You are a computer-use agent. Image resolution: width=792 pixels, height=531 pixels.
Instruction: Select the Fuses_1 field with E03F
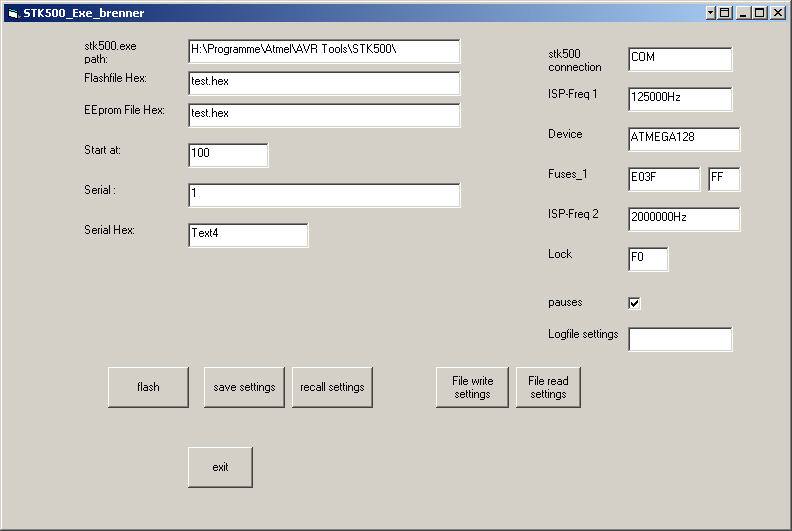click(x=664, y=179)
